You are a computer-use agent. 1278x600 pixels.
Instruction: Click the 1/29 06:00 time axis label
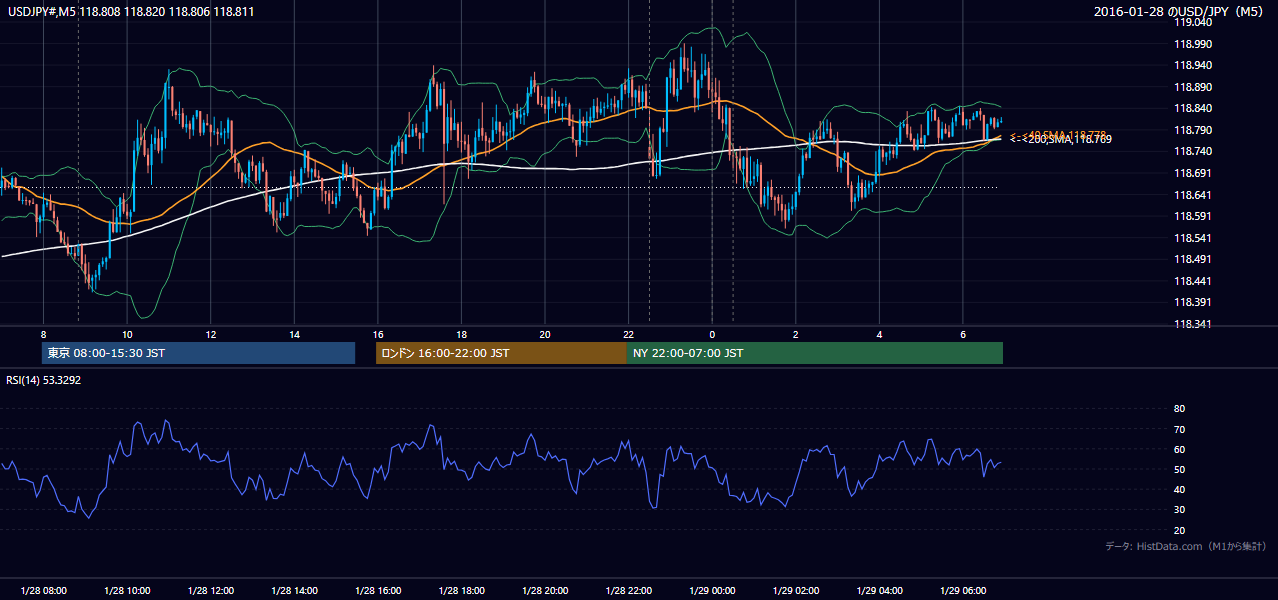962,591
